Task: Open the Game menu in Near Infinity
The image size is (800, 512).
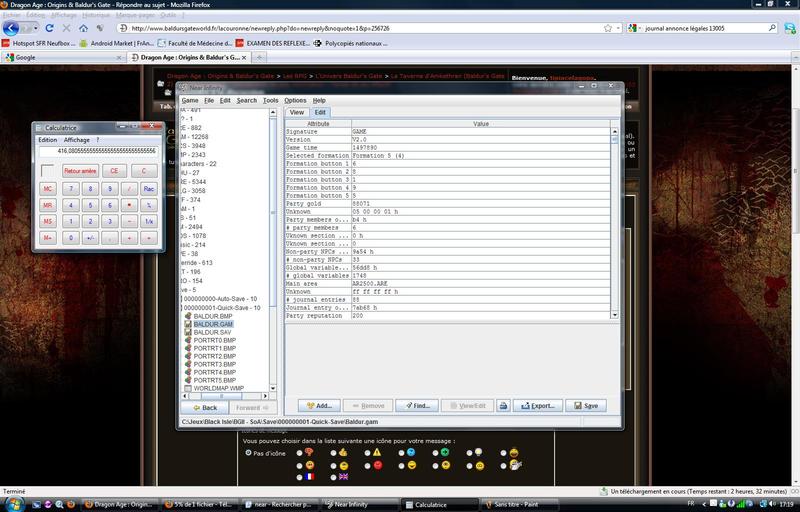Action: (189, 100)
